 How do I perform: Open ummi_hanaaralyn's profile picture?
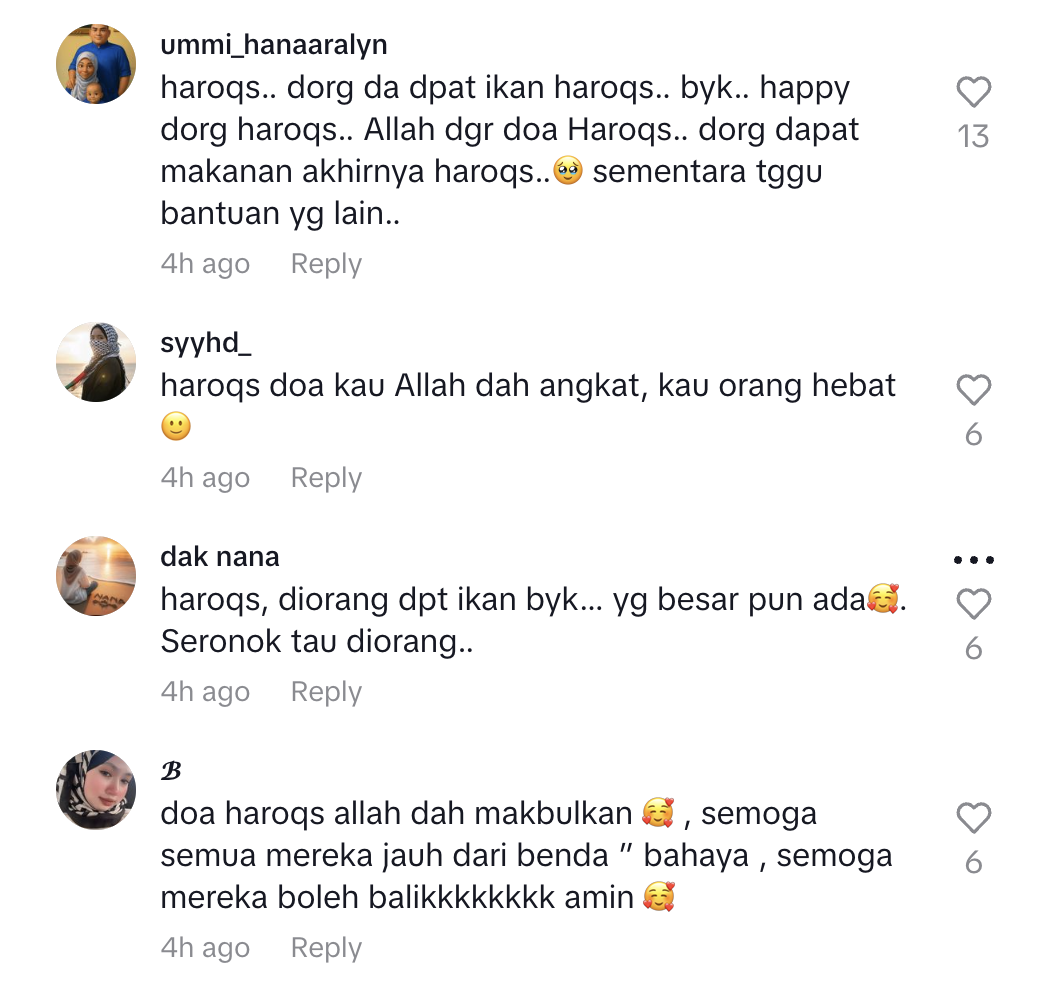tap(95, 64)
